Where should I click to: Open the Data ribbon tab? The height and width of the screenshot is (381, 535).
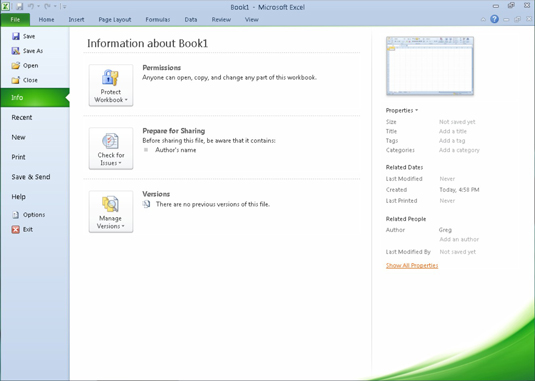[191, 19]
